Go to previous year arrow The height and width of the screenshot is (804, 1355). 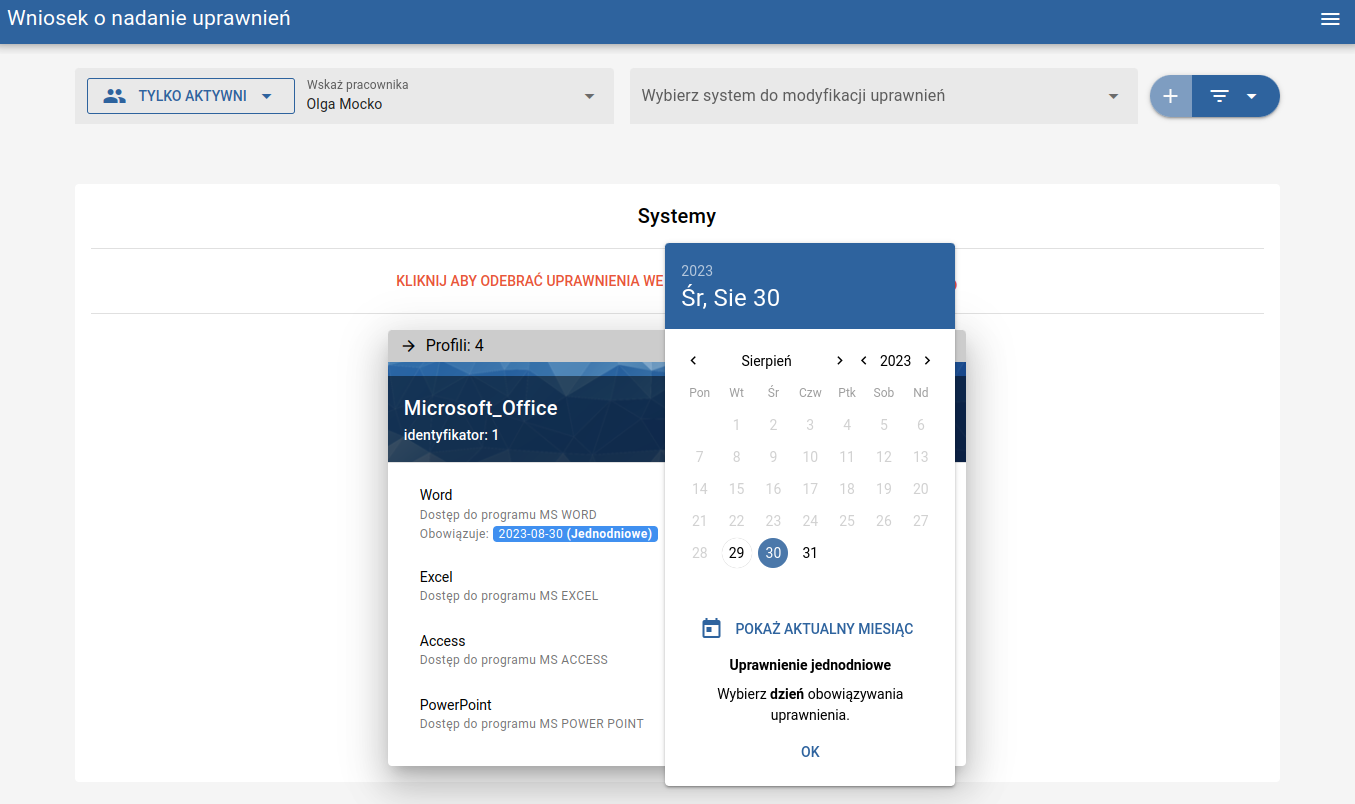point(863,361)
